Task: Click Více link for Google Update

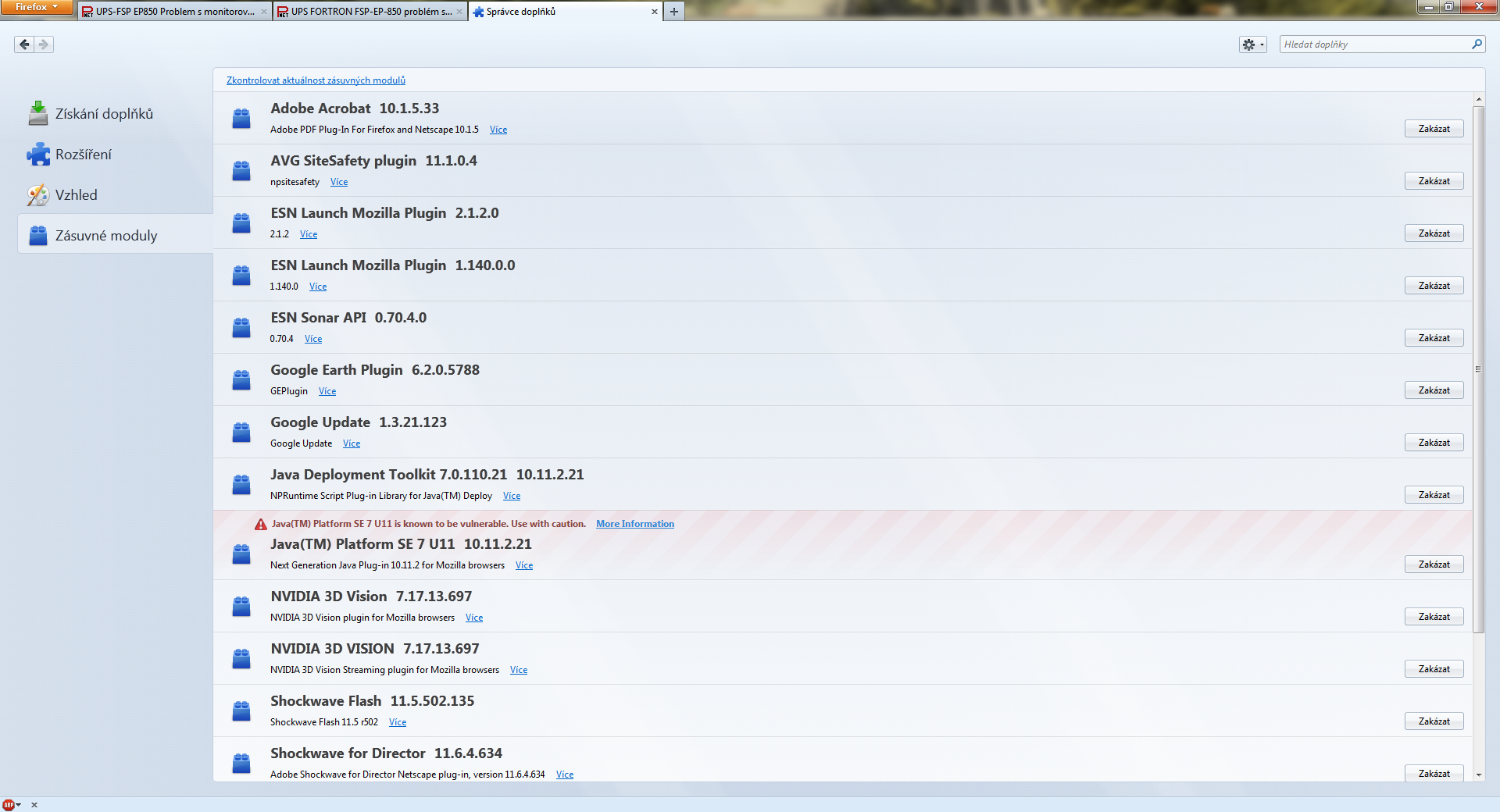Action: click(x=352, y=443)
